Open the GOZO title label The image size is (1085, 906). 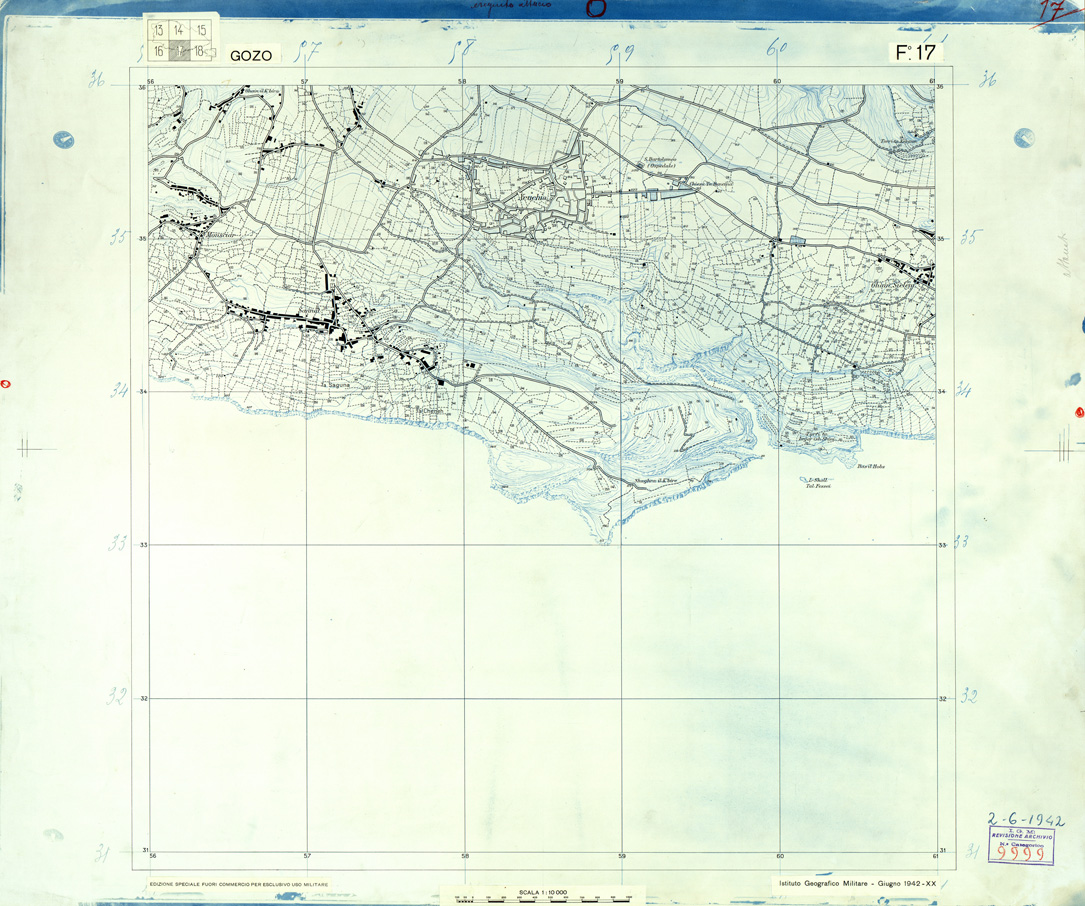tap(250, 54)
